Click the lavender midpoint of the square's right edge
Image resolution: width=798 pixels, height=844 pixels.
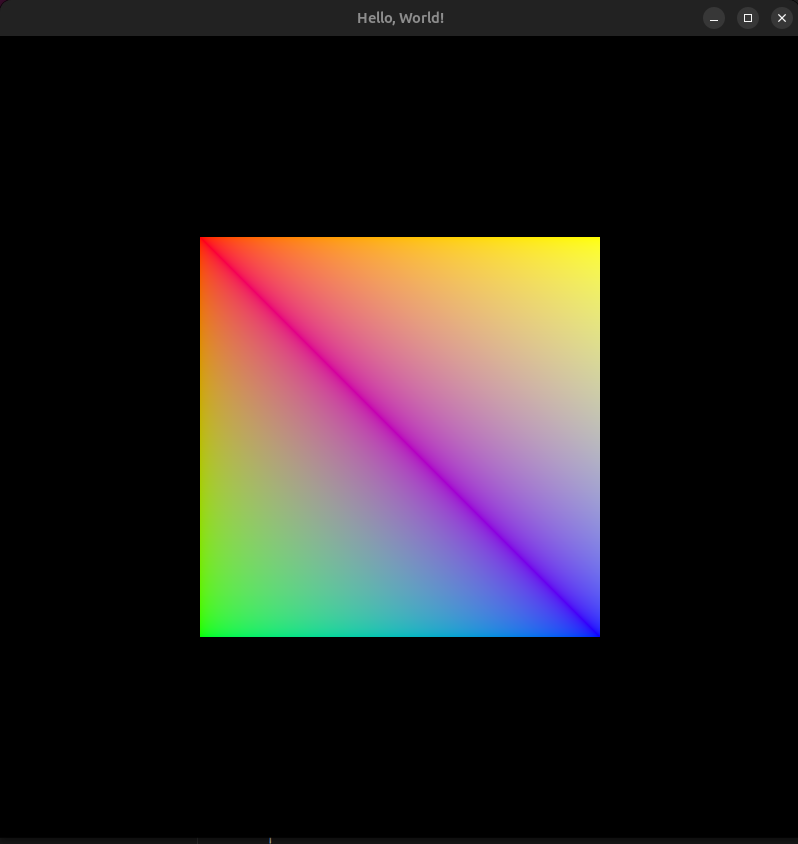594,437
